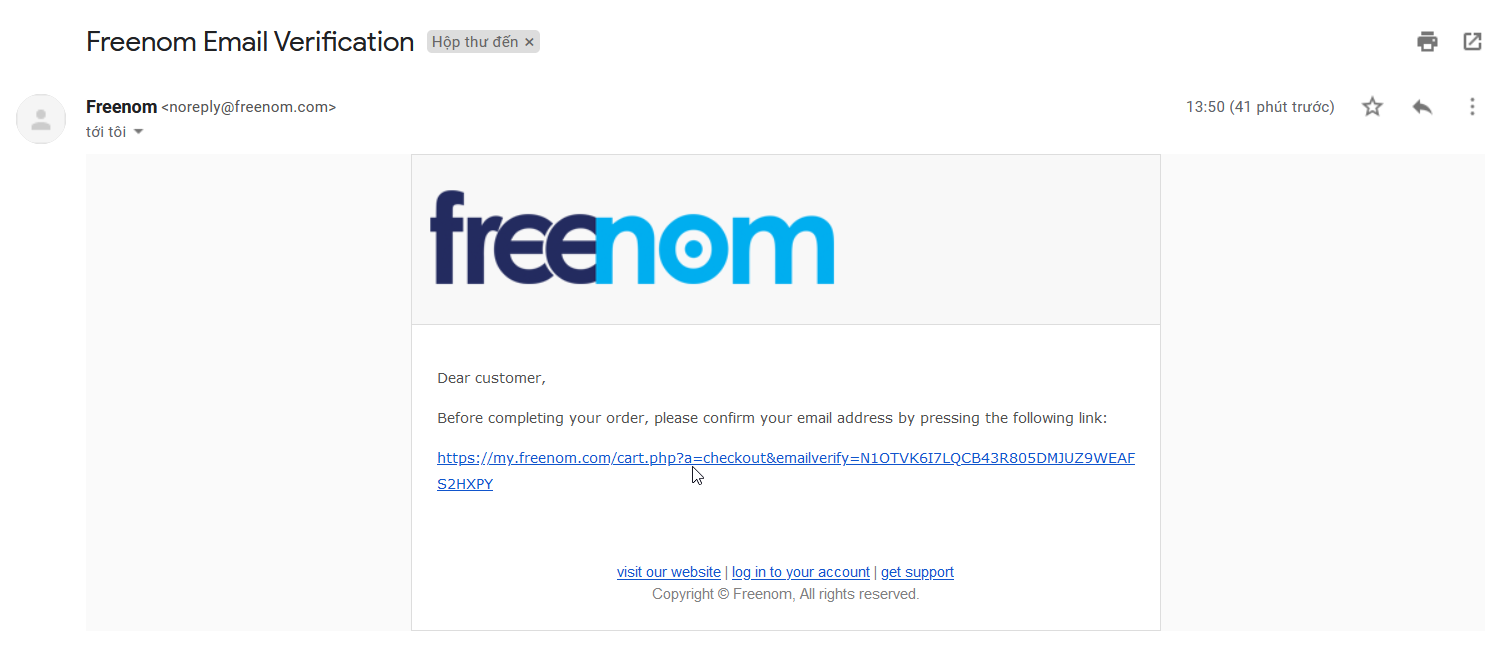This screenshot has width=1503, height=658.
Task: Print this email with the printer icon
Action: (1427, 42)
